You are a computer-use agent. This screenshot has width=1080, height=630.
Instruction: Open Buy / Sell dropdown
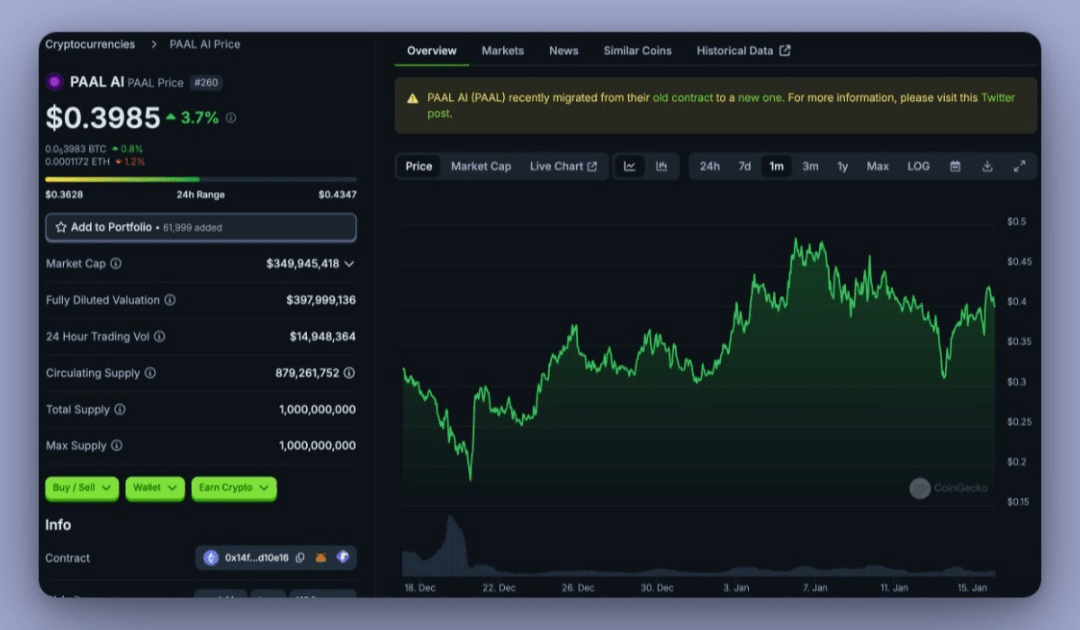click(x=81, y=488)
